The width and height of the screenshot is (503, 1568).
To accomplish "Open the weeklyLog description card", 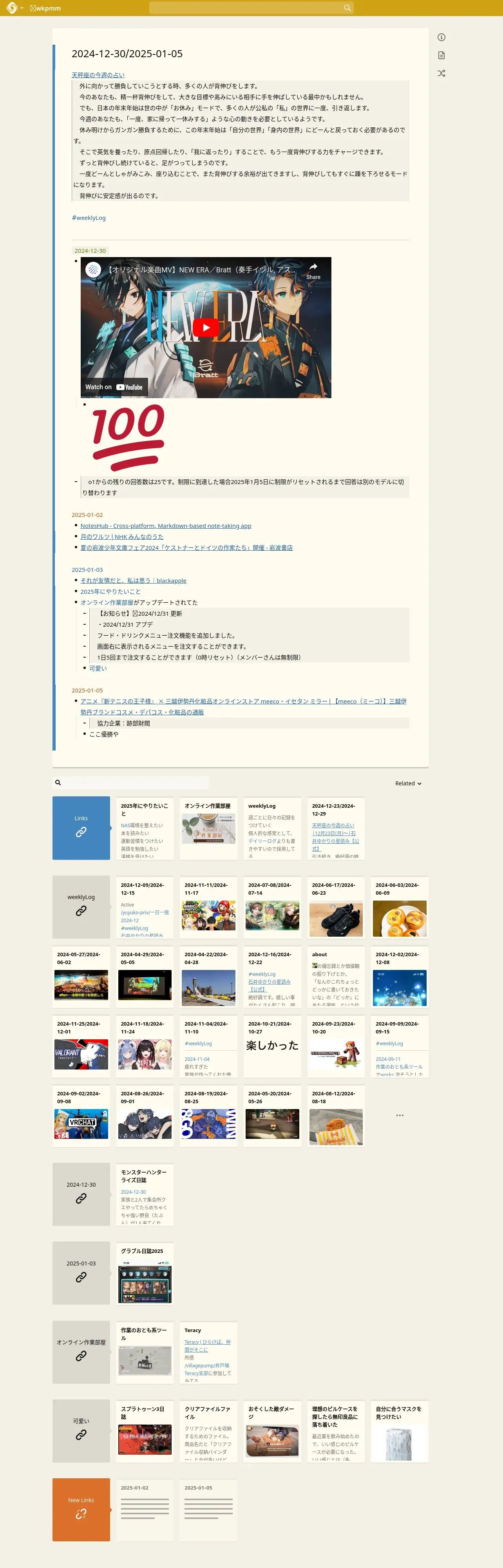I will (x=273, y=828).
